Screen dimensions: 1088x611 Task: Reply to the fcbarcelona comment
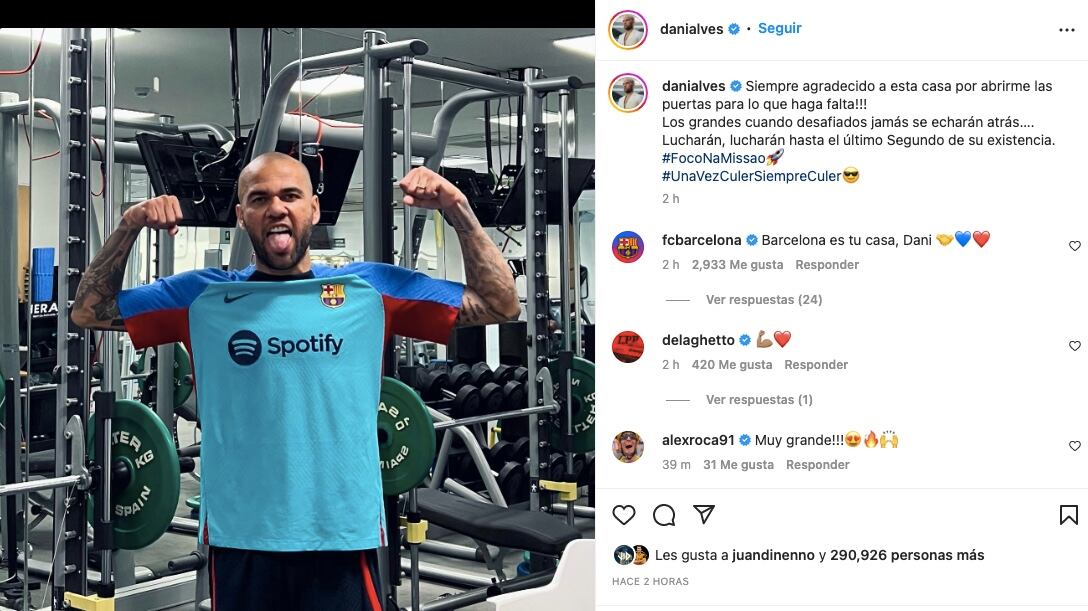pyautogui.click(x=827, y=265)
